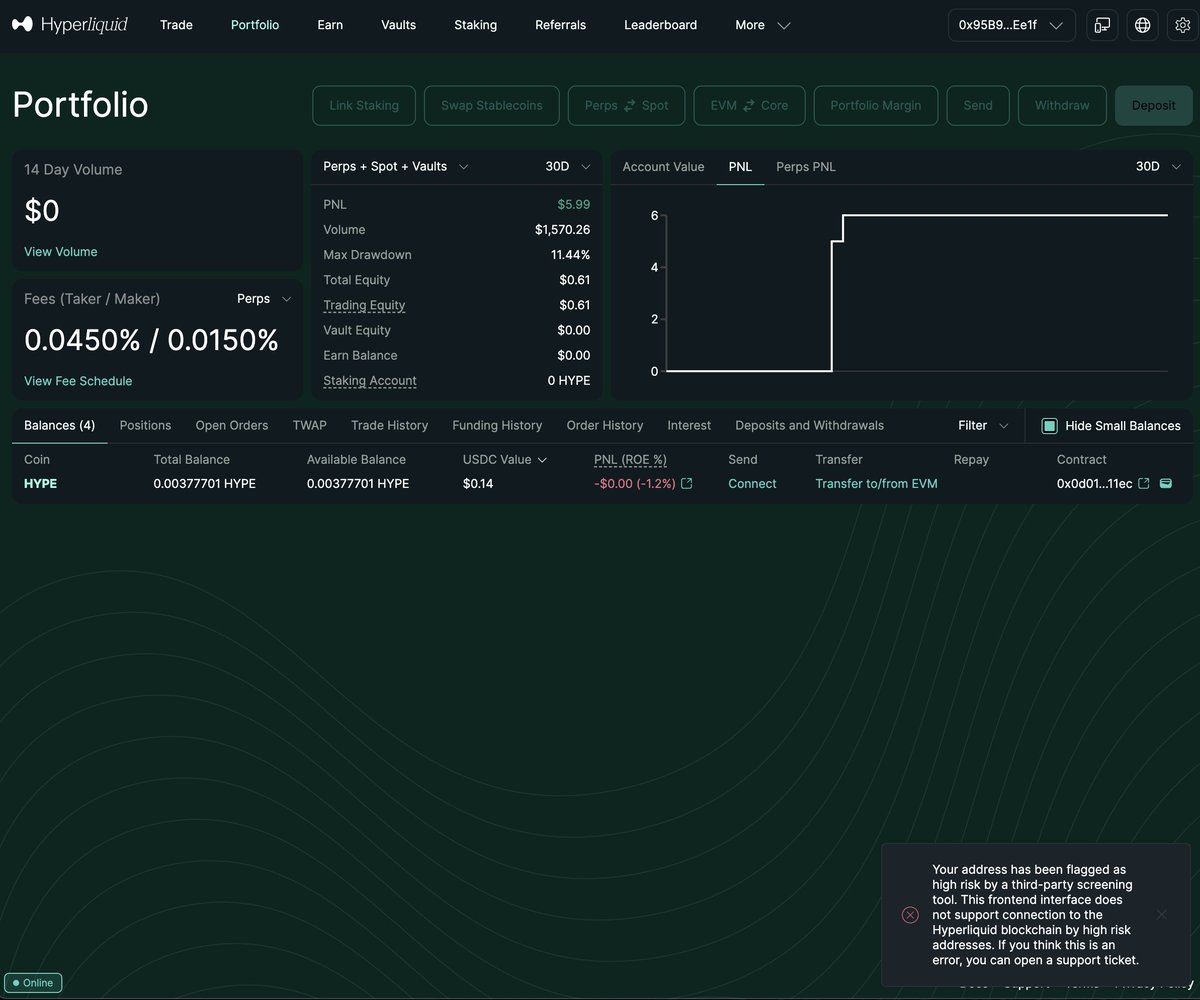Open the View Fee Schedule link

point(78,381)
